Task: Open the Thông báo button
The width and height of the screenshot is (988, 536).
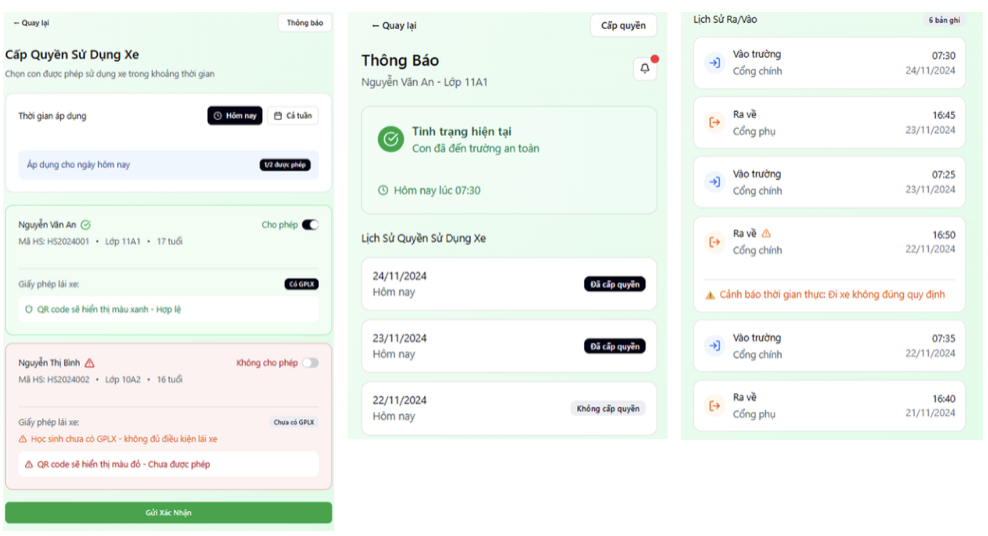Action: tap(305, 23)
